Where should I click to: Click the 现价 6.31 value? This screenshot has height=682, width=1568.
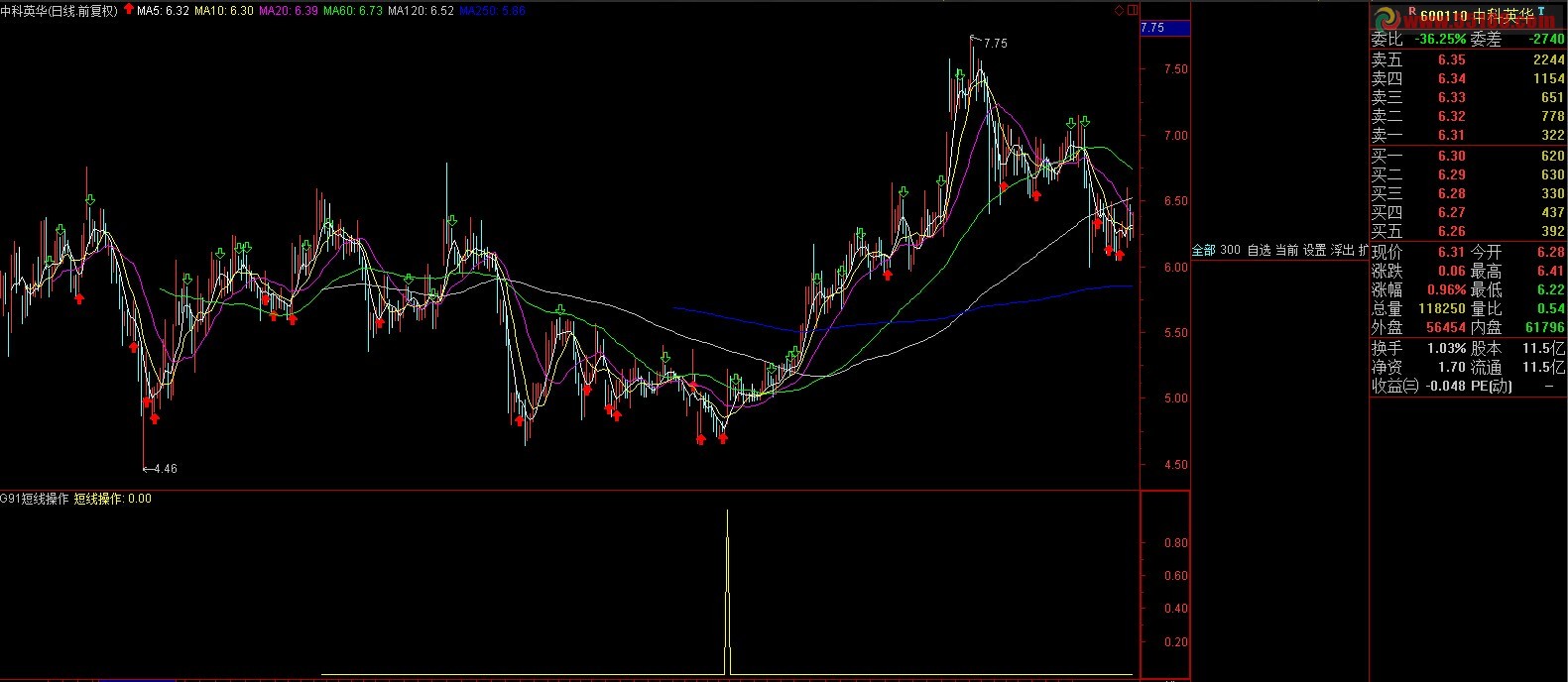point(1452,252)
